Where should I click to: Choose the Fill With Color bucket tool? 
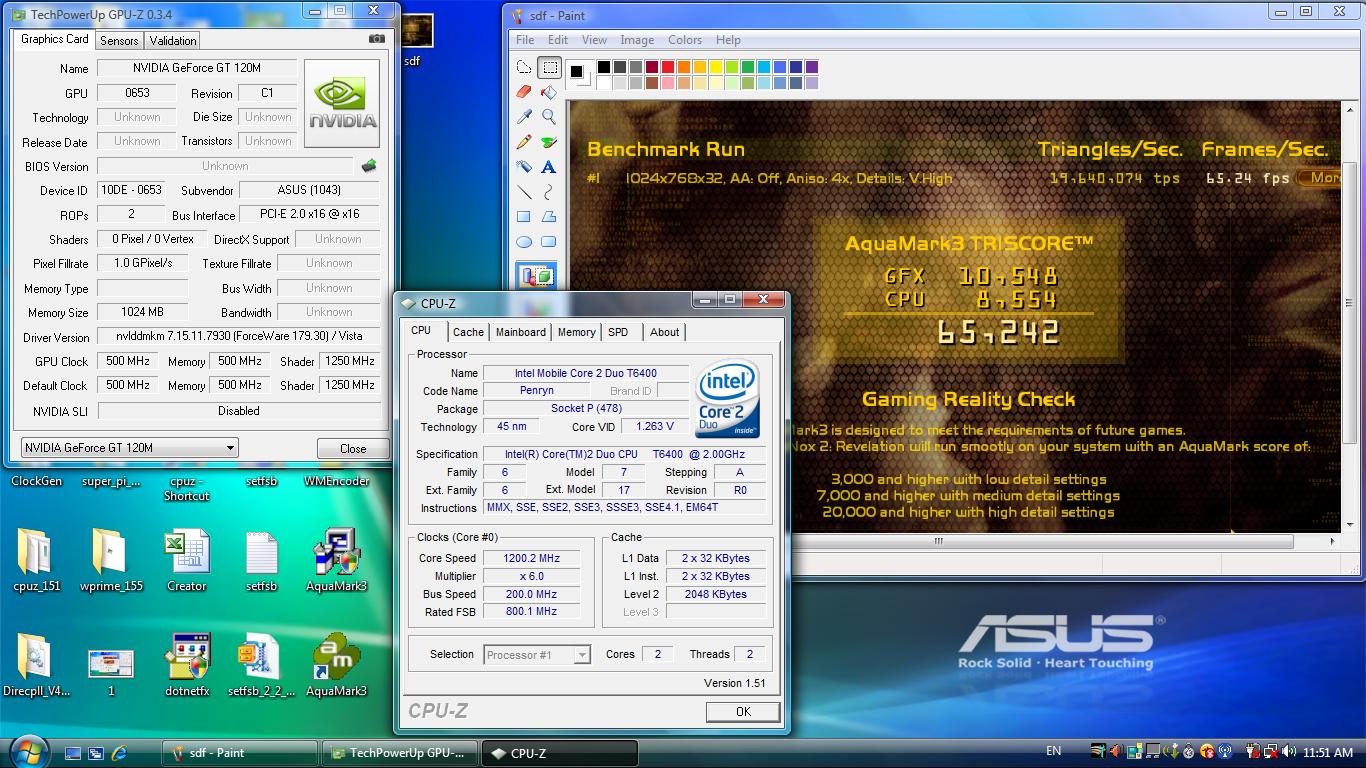[549, 92]
